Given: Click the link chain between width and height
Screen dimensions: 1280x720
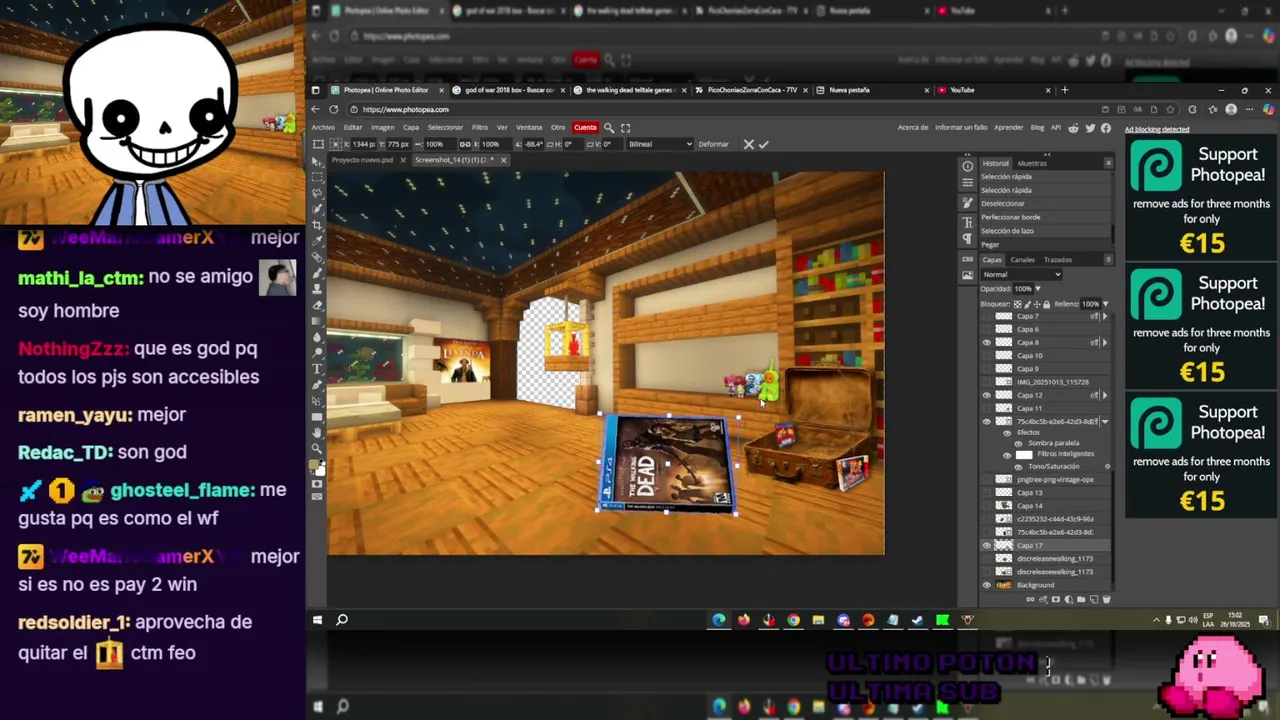Looking at the screenshot, I should pos(465,144).
